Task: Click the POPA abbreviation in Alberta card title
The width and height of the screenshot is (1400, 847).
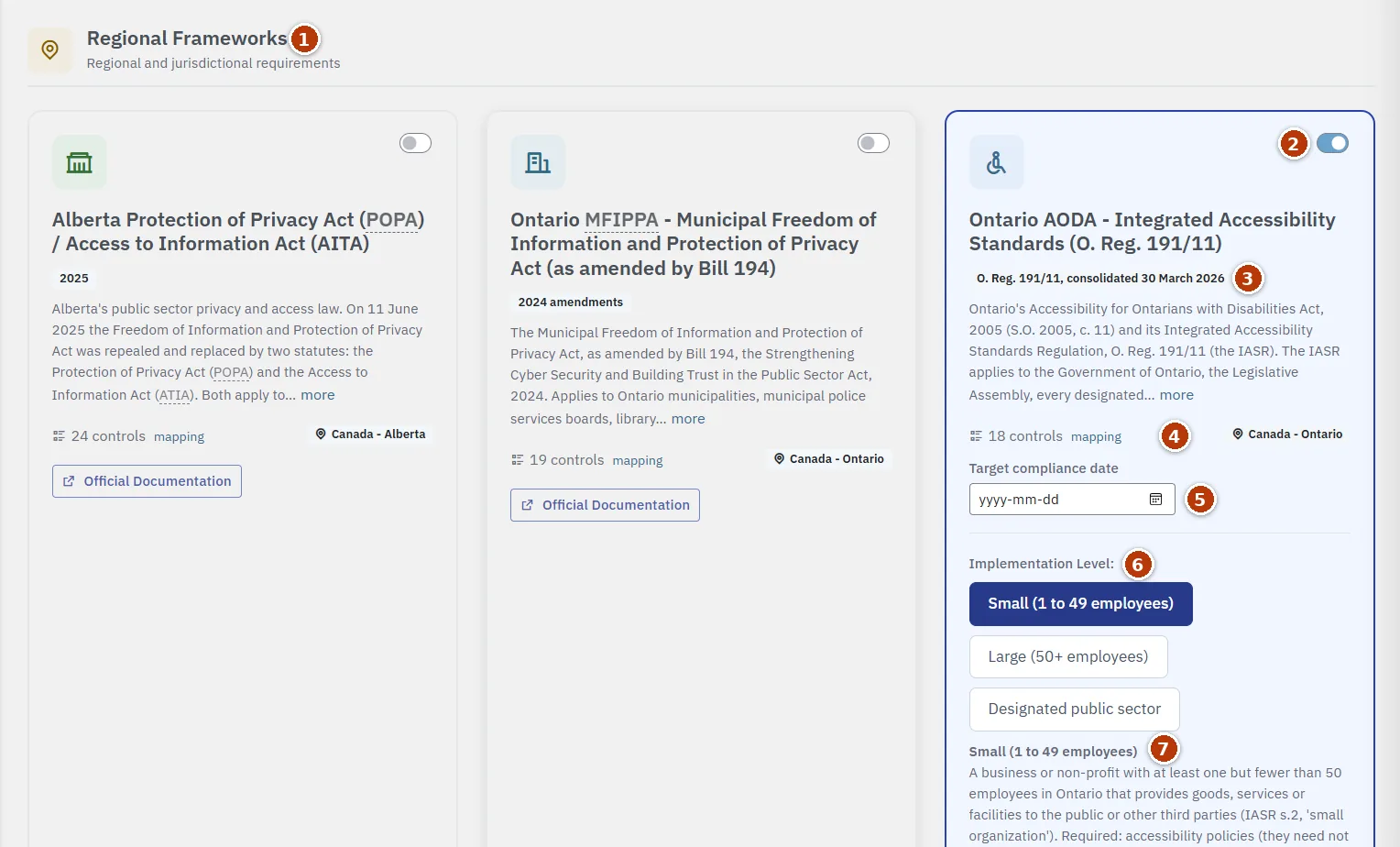Action: point(391,220)
